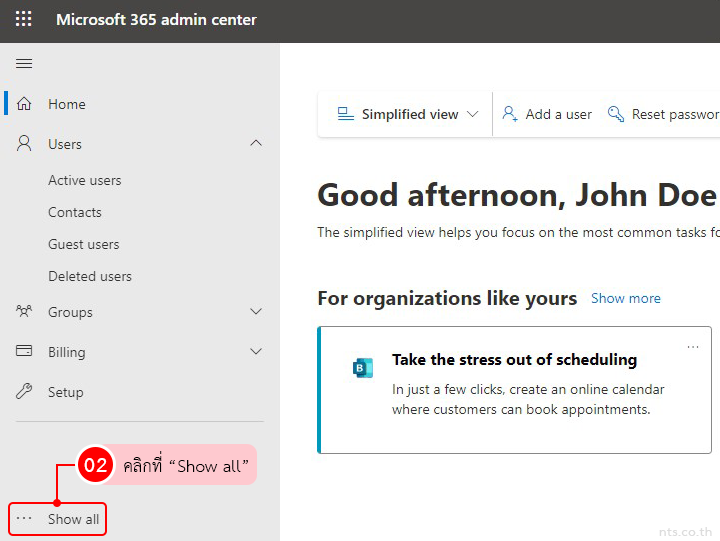Screen dimensions: 720x541
Task: Expand the Groups section chevron
Action: pyautogui.click(x=256, y=312)
